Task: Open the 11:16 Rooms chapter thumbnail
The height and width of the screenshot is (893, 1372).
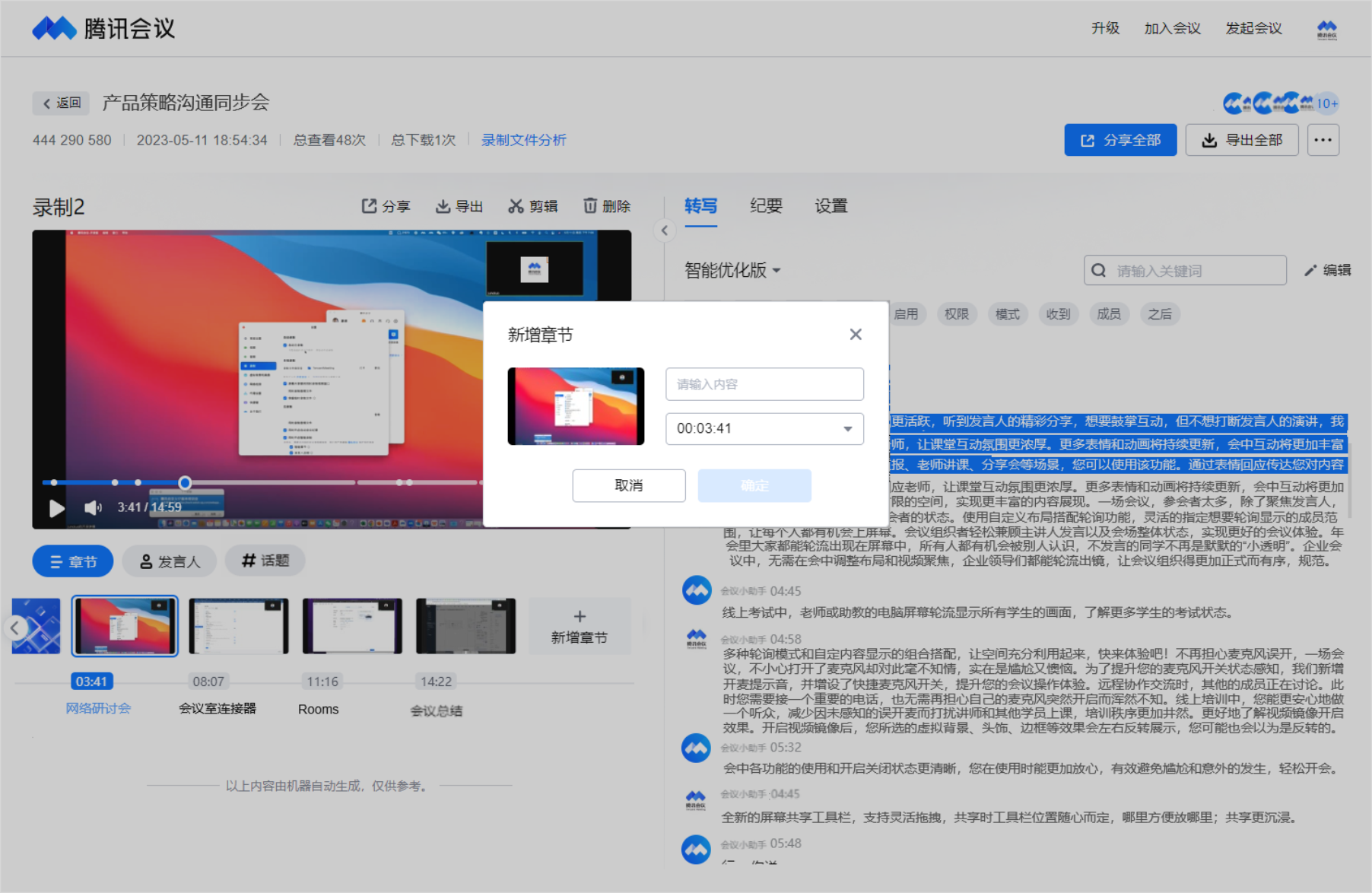Action: click(x=352, y=626)
